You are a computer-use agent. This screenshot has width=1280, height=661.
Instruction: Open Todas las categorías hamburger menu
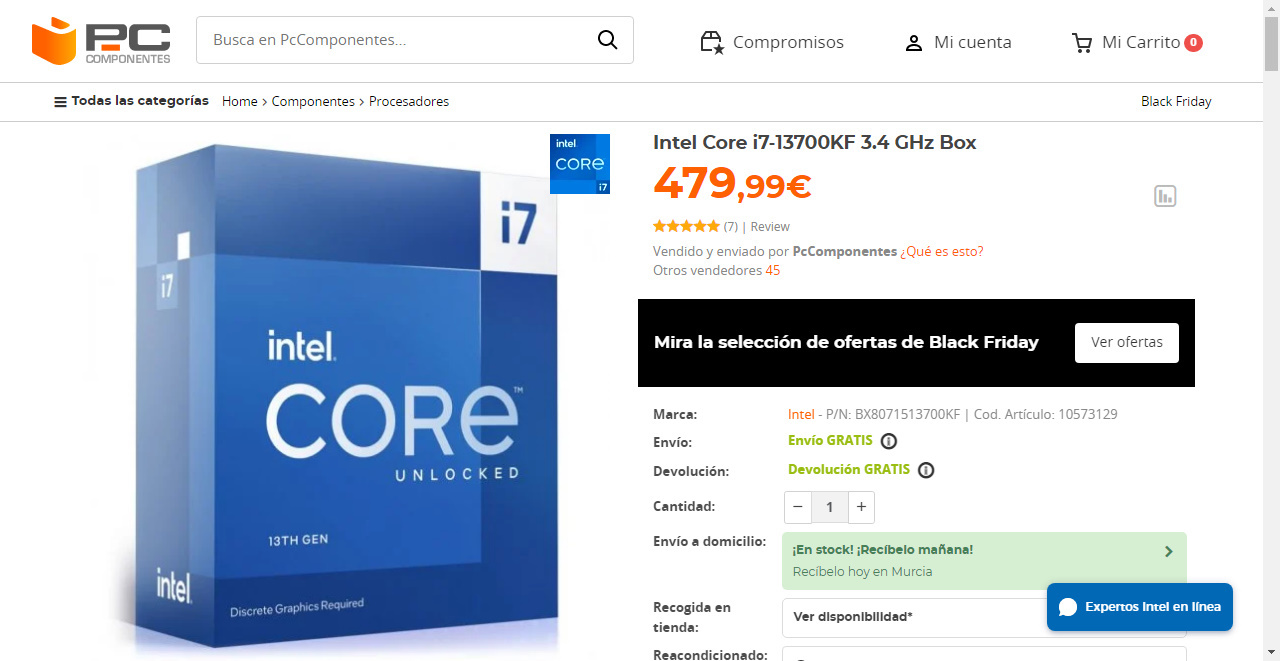60,101
